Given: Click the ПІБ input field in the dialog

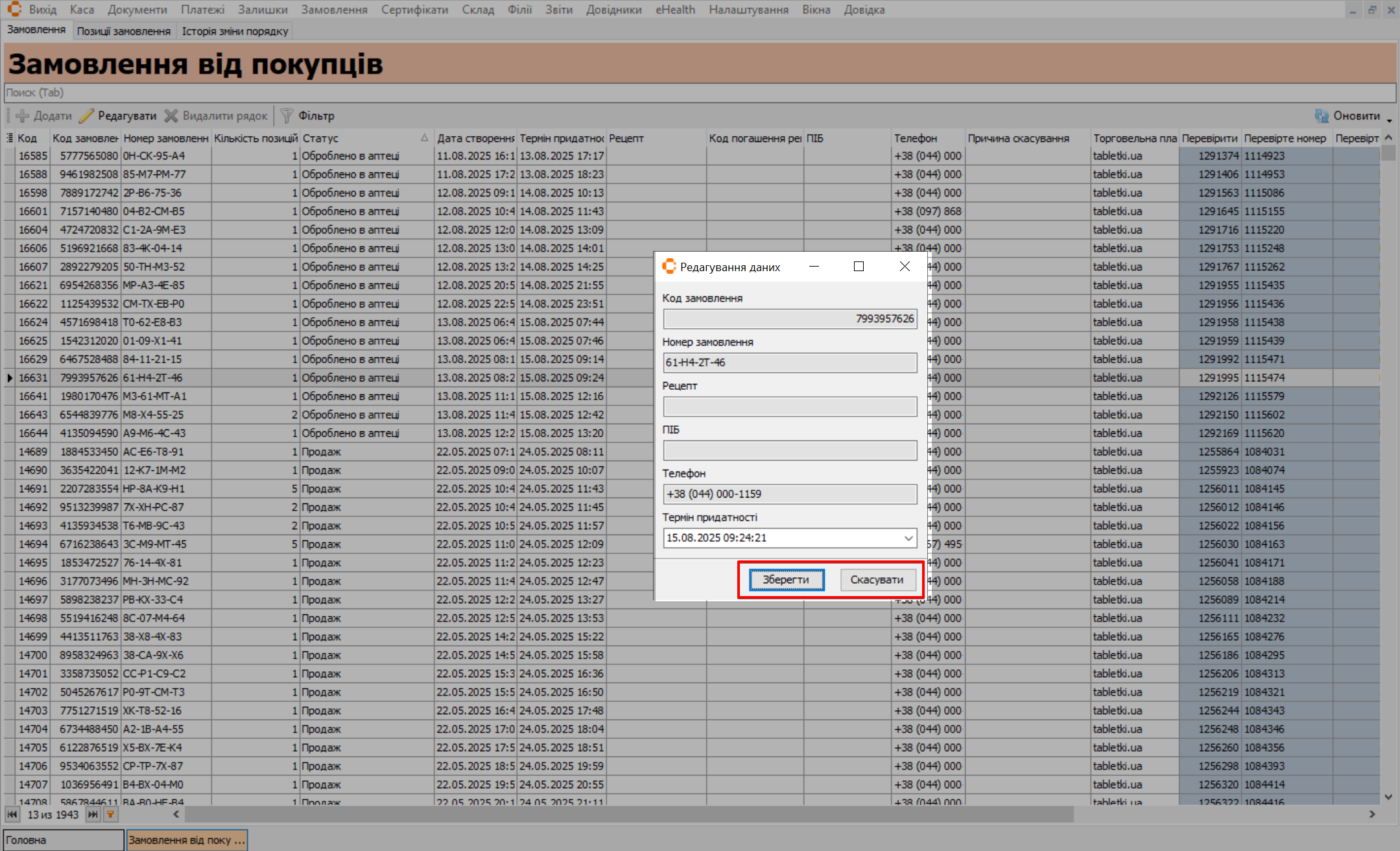Looking at the screenshot, I should (x=789, y=451).
